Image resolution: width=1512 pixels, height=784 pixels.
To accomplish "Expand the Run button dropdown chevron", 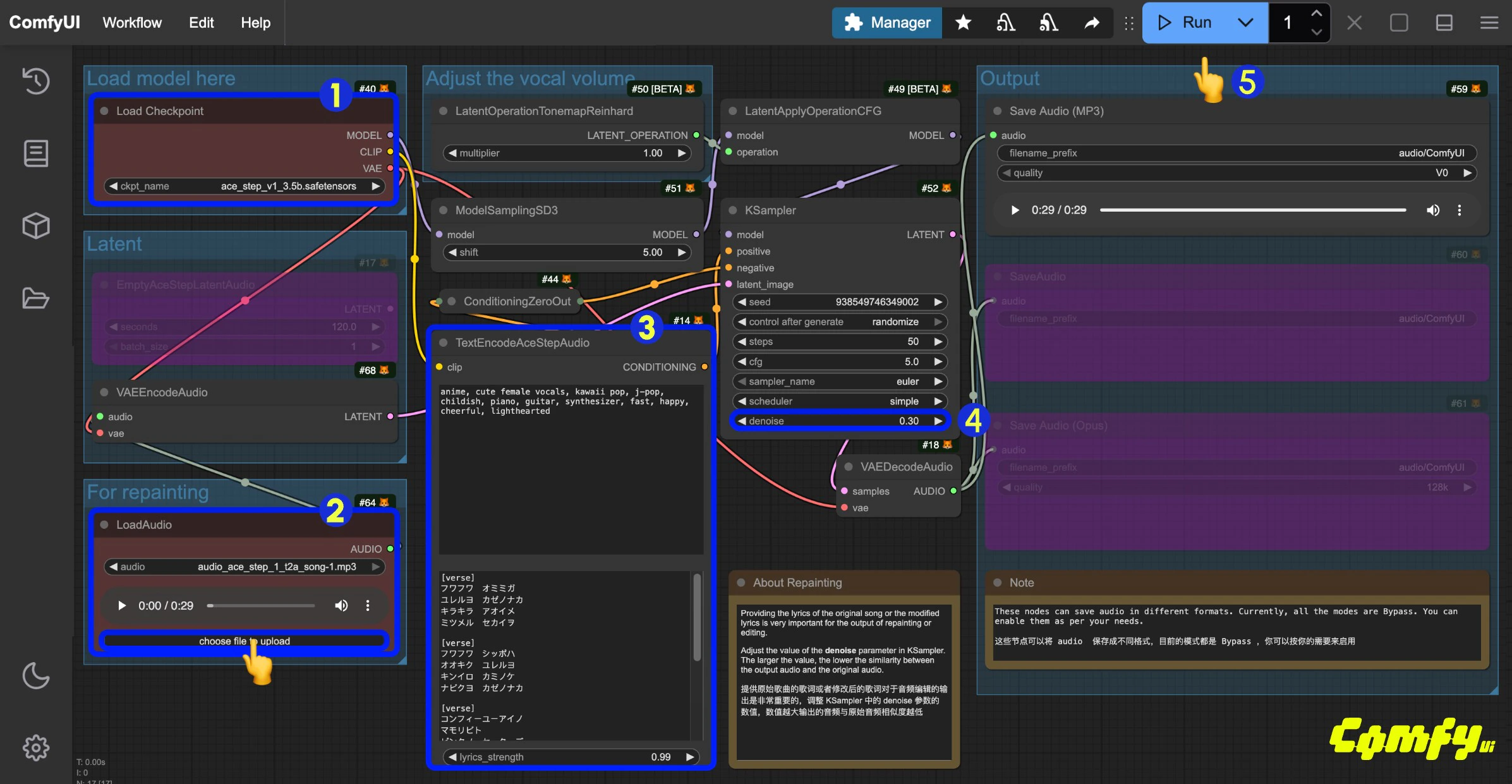I will 1245,23.
